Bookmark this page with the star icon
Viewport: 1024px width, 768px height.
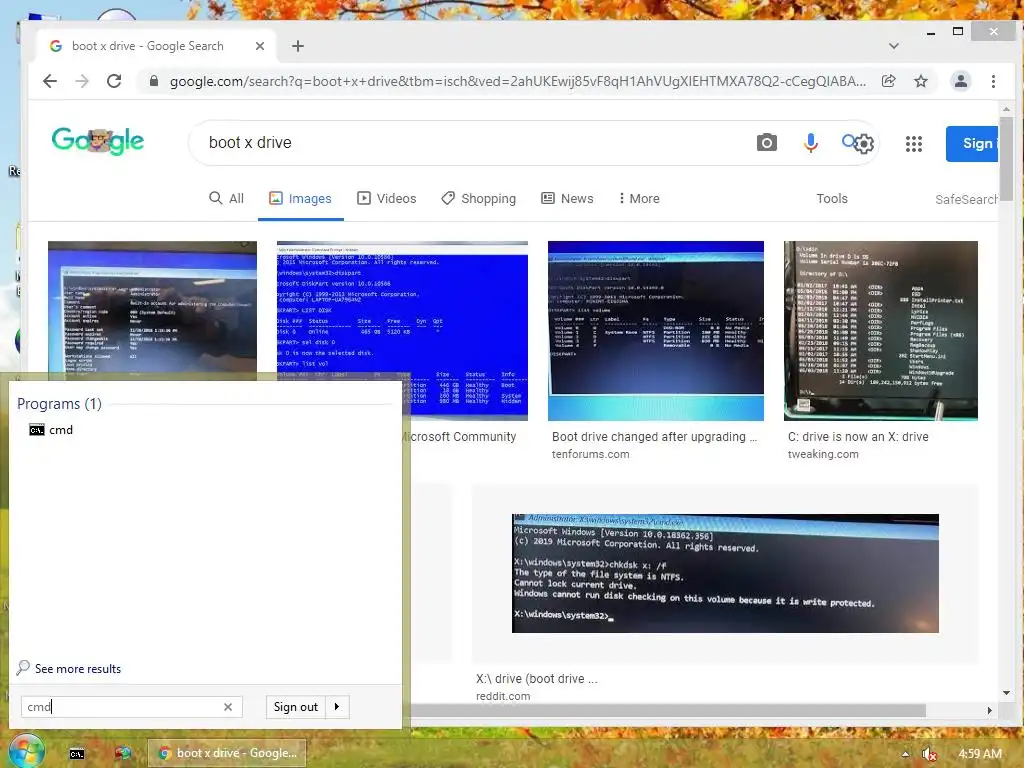[x=921, y=81]
